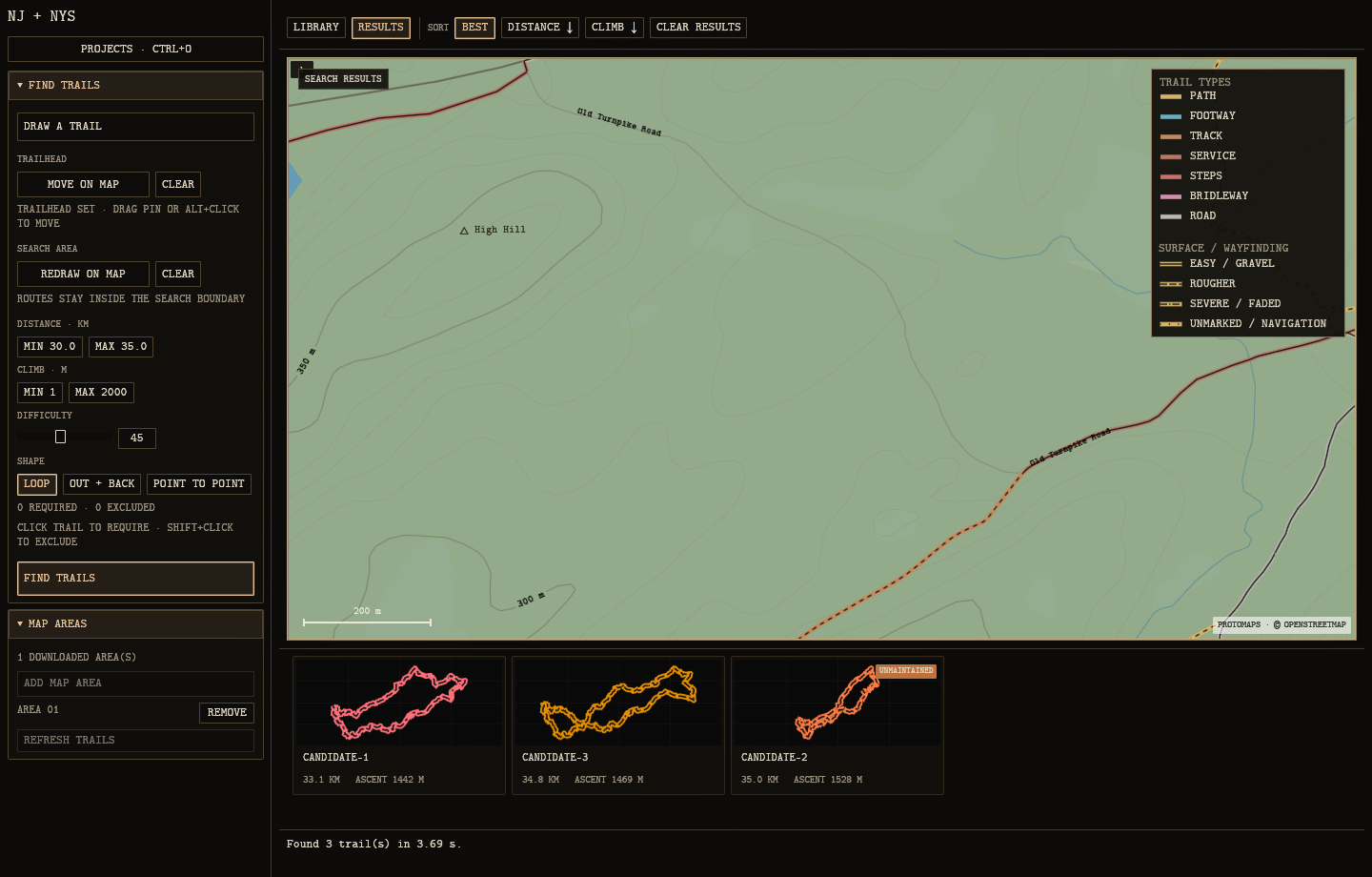Click the 'NJ + NYS' project title
The image size is (1372, 877).
point(42,16)
